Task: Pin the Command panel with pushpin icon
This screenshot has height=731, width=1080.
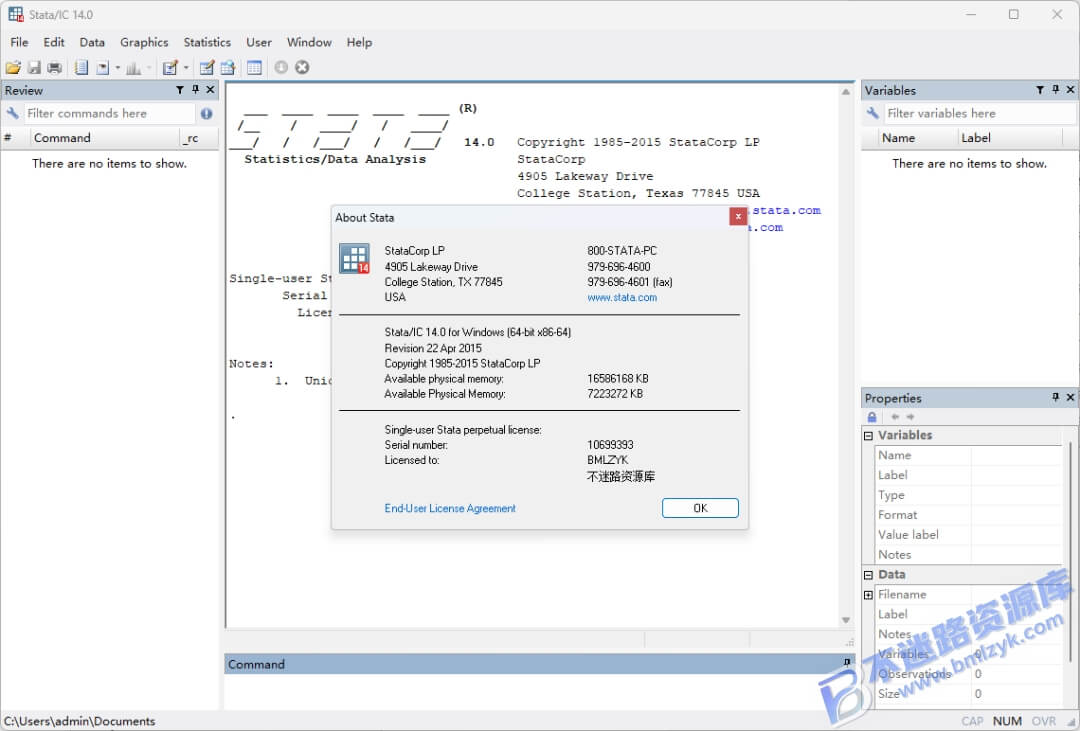Action: click(847, 663)
